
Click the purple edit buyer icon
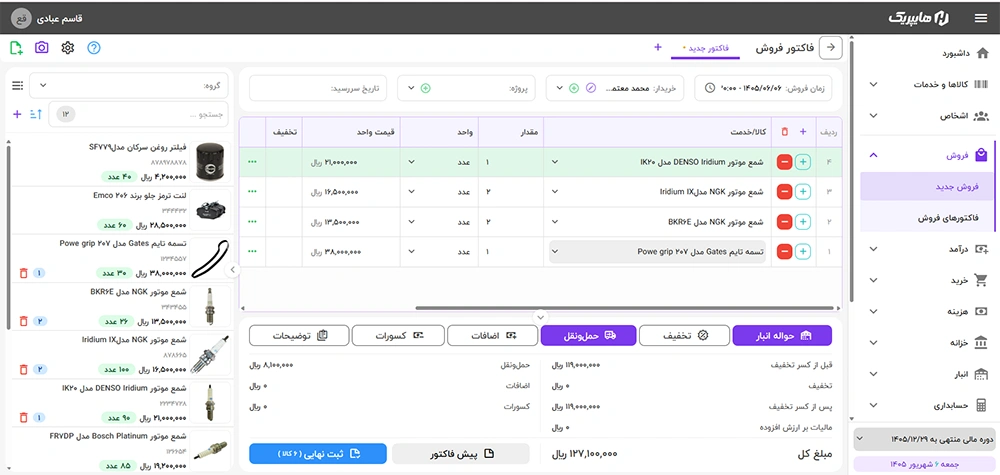pyautogui.click(x=591, y=87)
